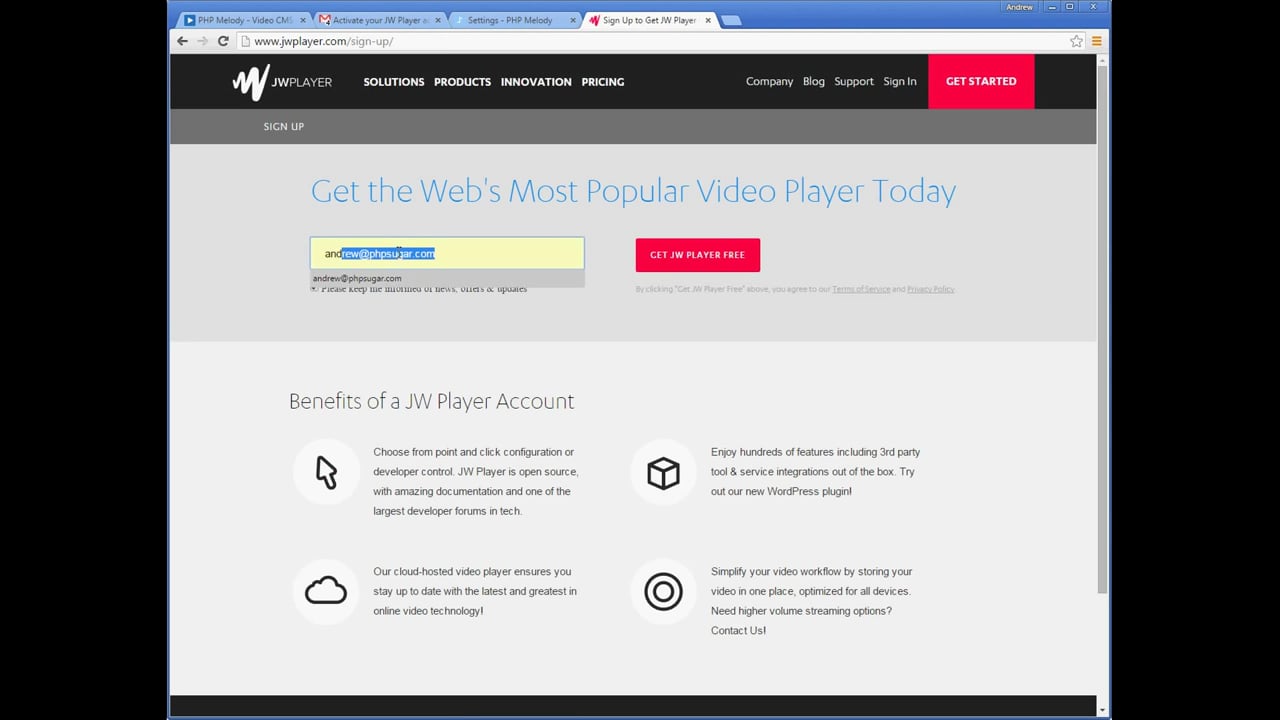Open the Support link
This screenshot has width=1280, height=720.
(x=854, y=82)
